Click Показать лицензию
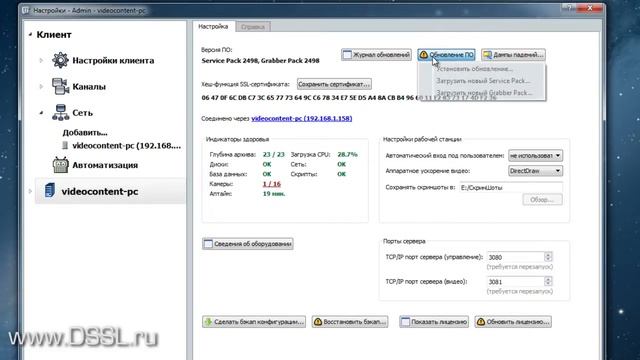640x360 pixels. click(x=434, y=322)
